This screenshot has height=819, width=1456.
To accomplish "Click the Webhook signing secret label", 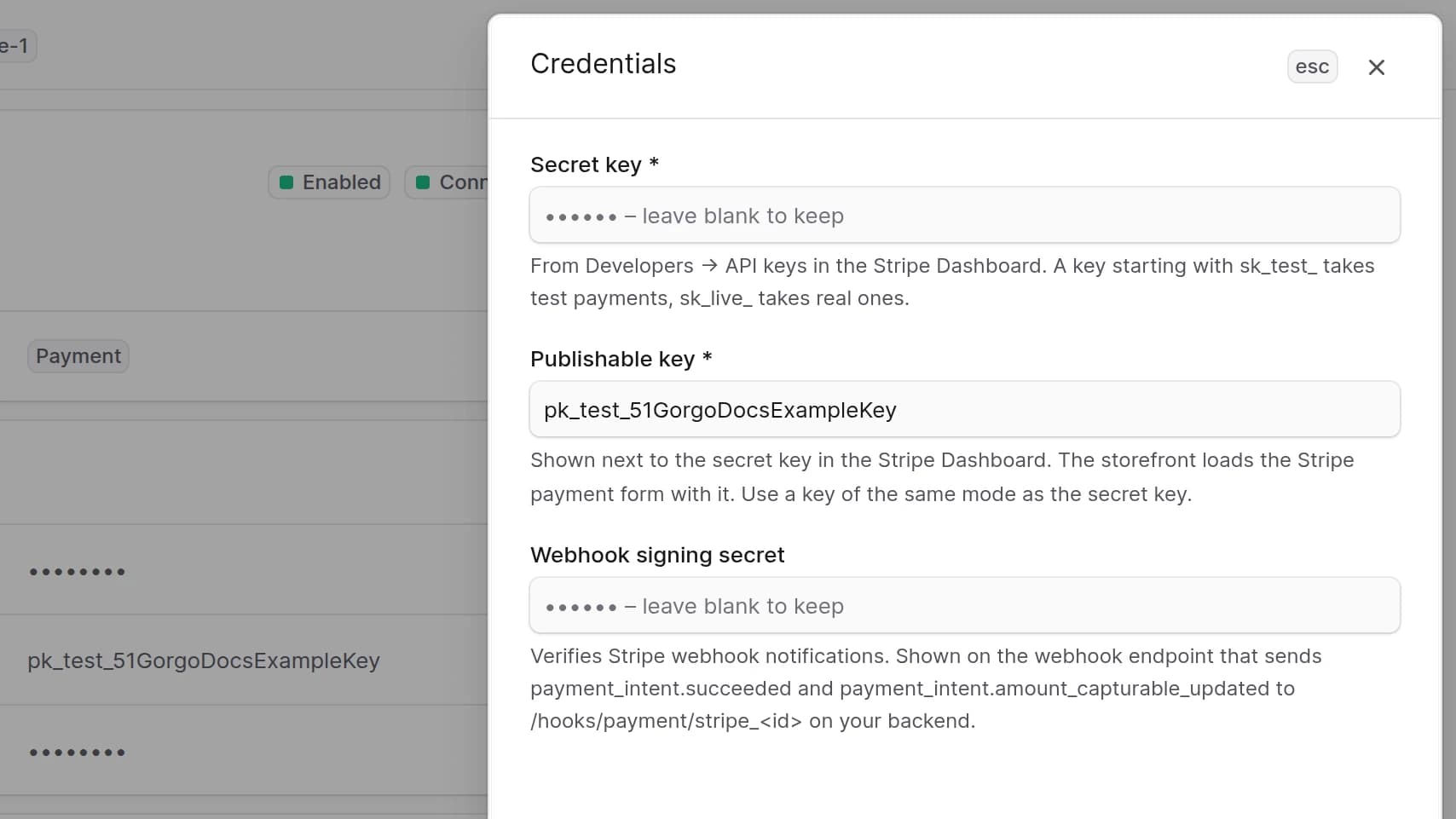I will [x=657, y=555].
